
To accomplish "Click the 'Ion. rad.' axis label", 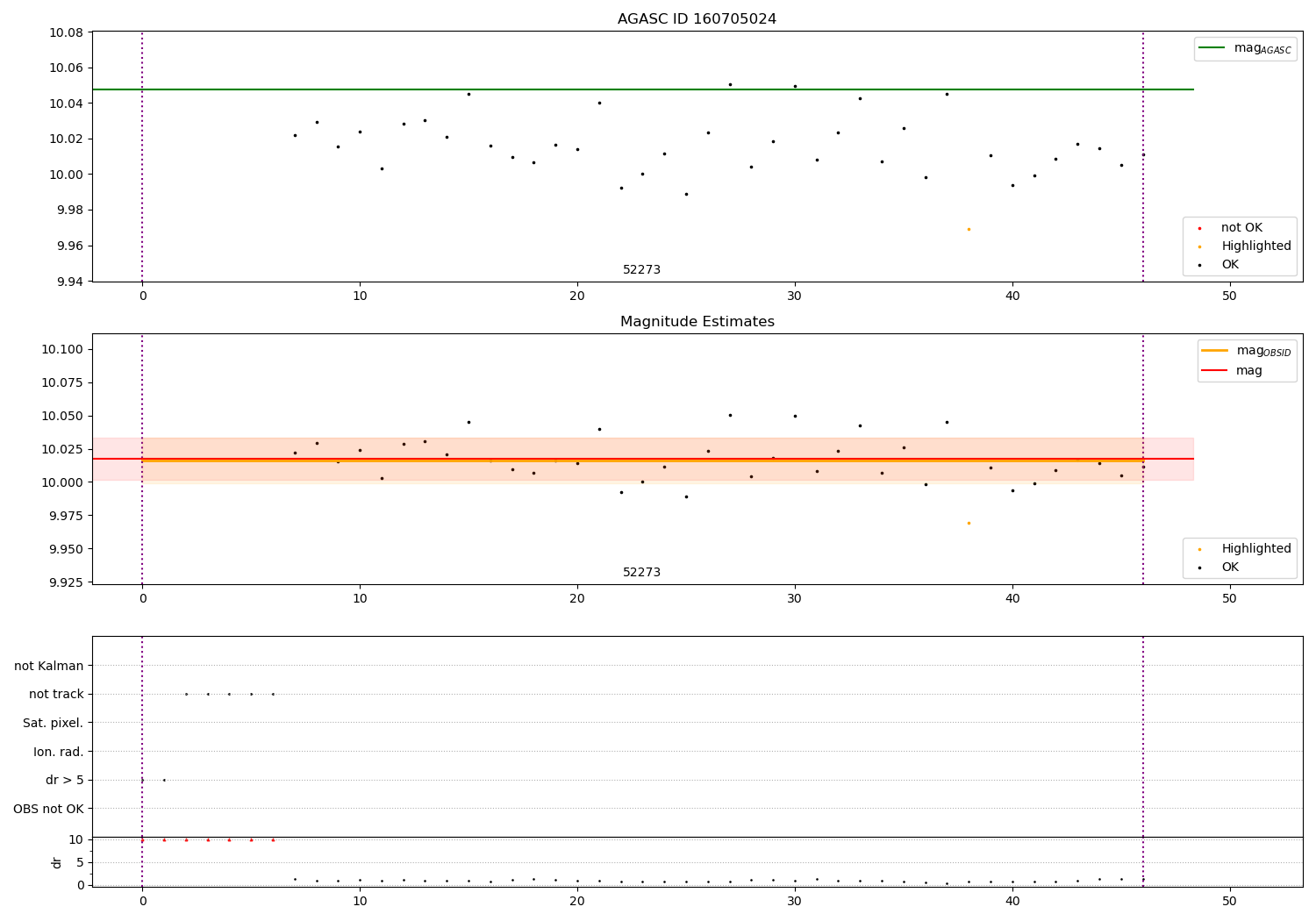I will [x=59, y=752].
